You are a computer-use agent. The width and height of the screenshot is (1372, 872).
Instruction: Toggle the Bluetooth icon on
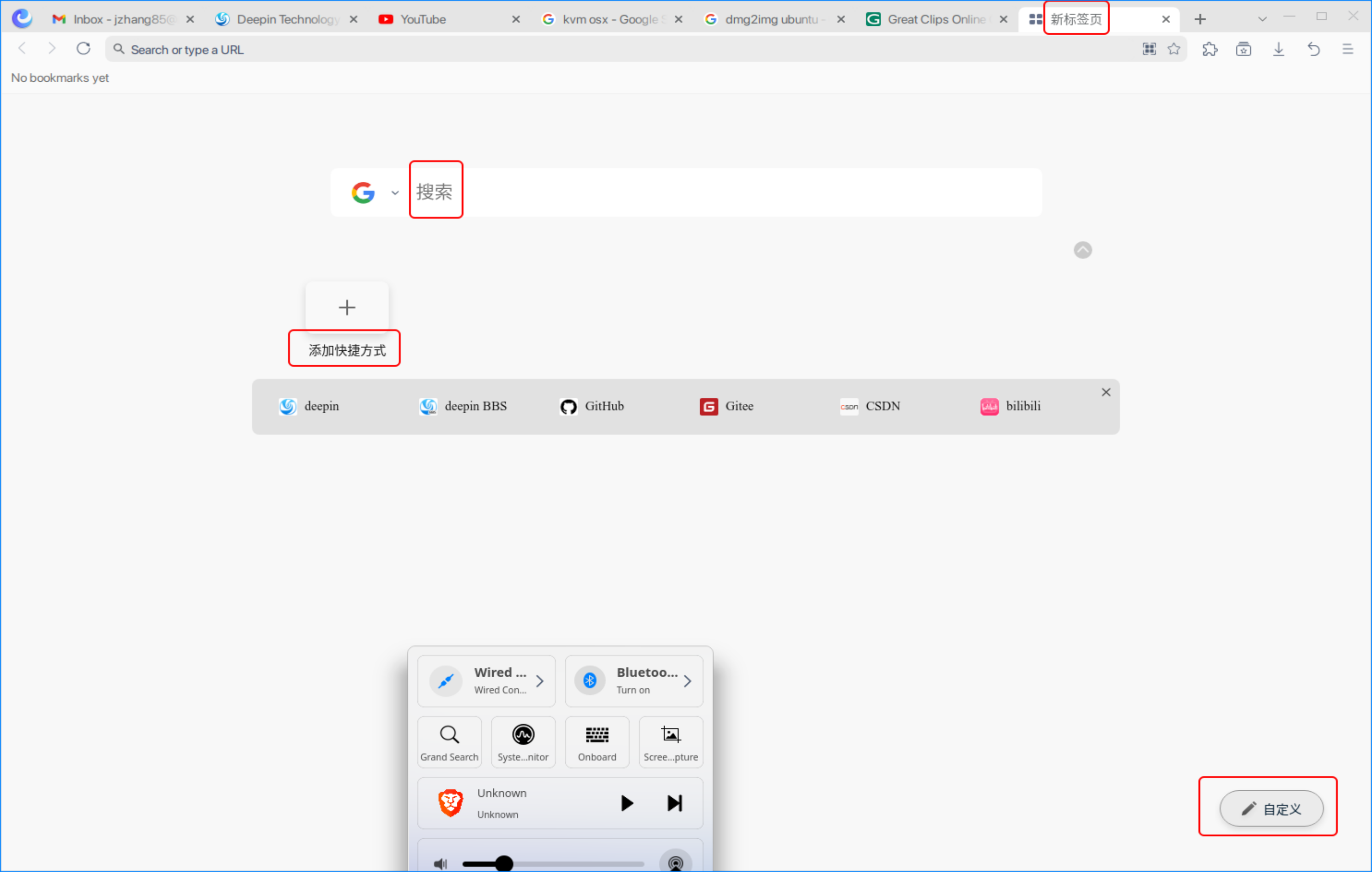(590, 680)
